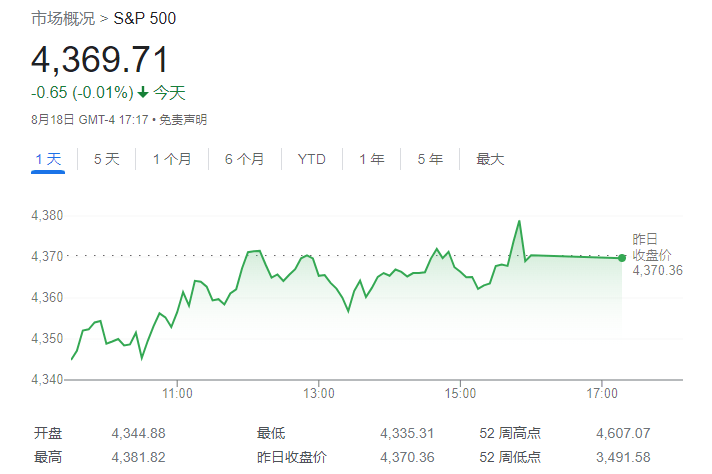Click the 最低 value 4,335.31
The image size is (712, 474).
click(x=407, y=433)
